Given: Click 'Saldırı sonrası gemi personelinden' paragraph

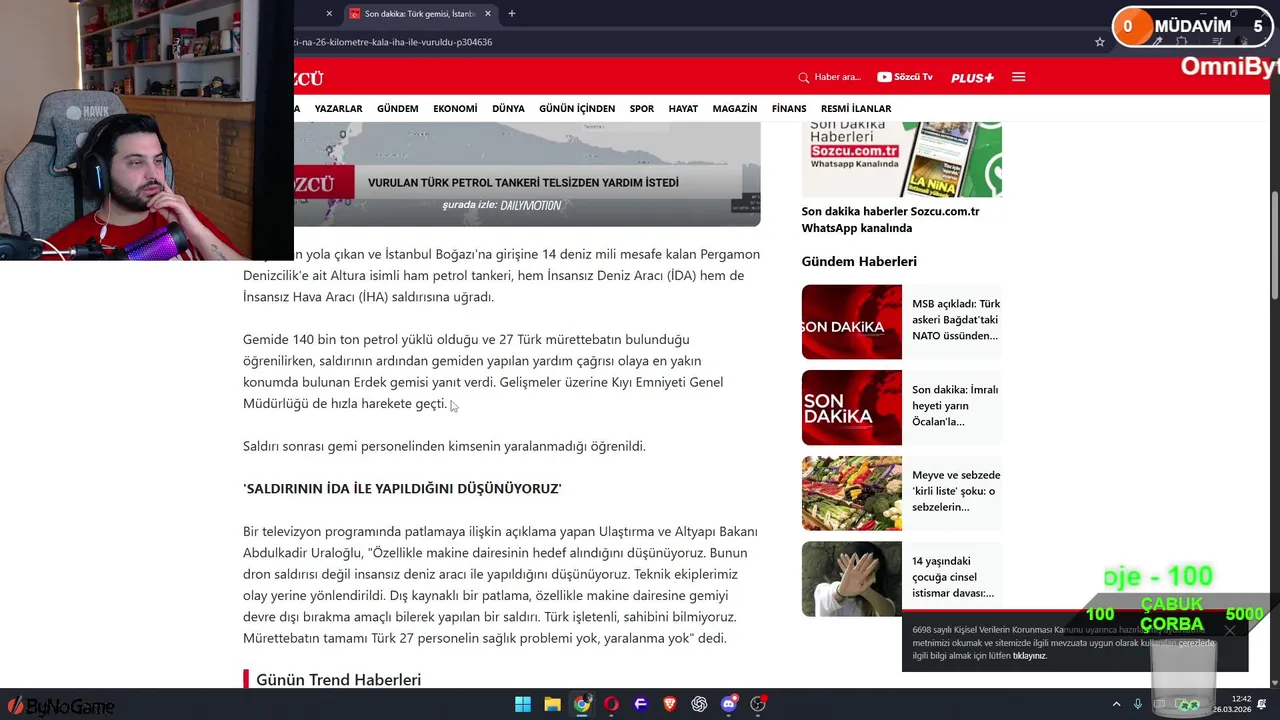Looking at the screenshot, I should pos(444,446).
